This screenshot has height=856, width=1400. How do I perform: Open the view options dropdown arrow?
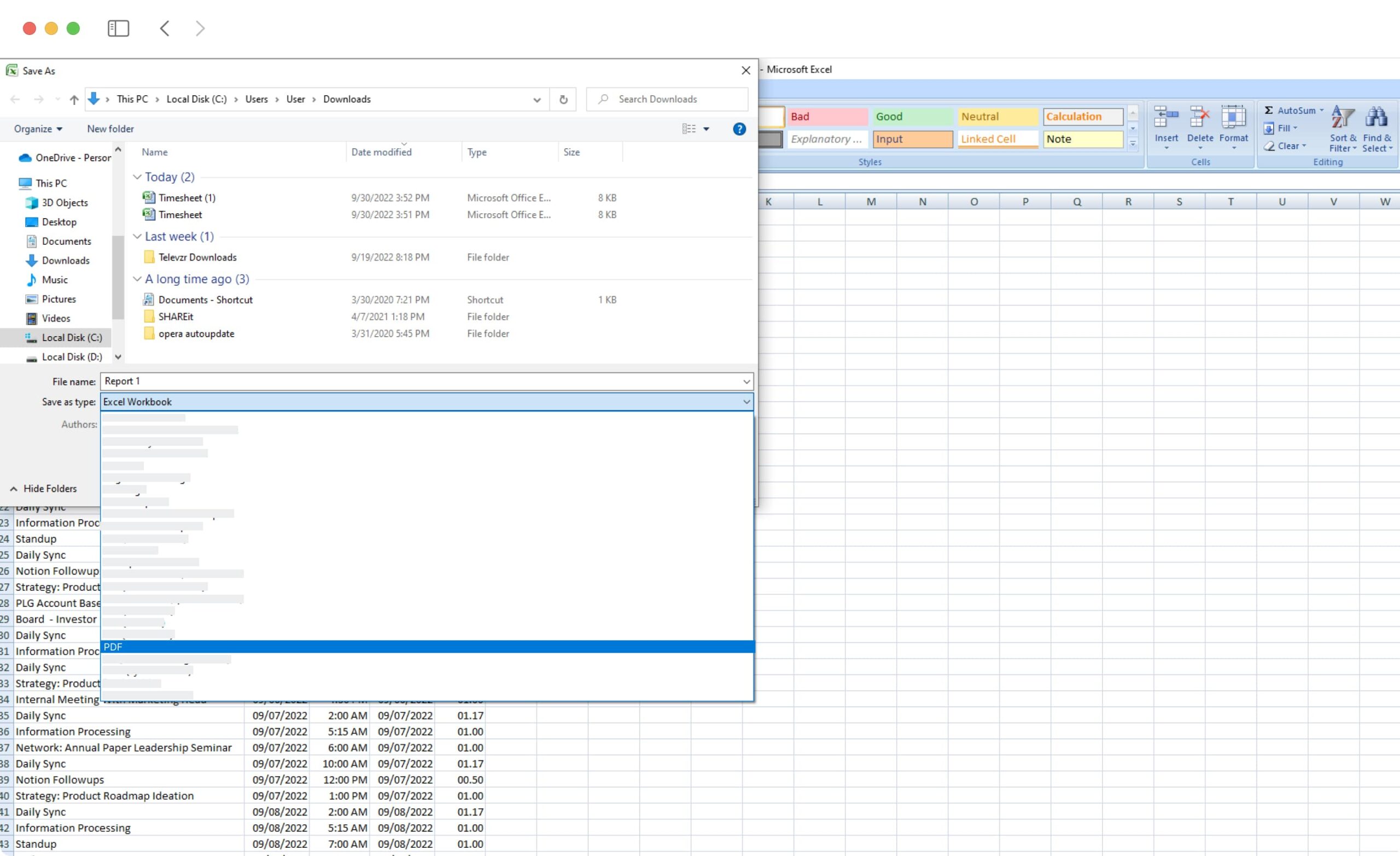pyautogui.click(x=706, y=130)
